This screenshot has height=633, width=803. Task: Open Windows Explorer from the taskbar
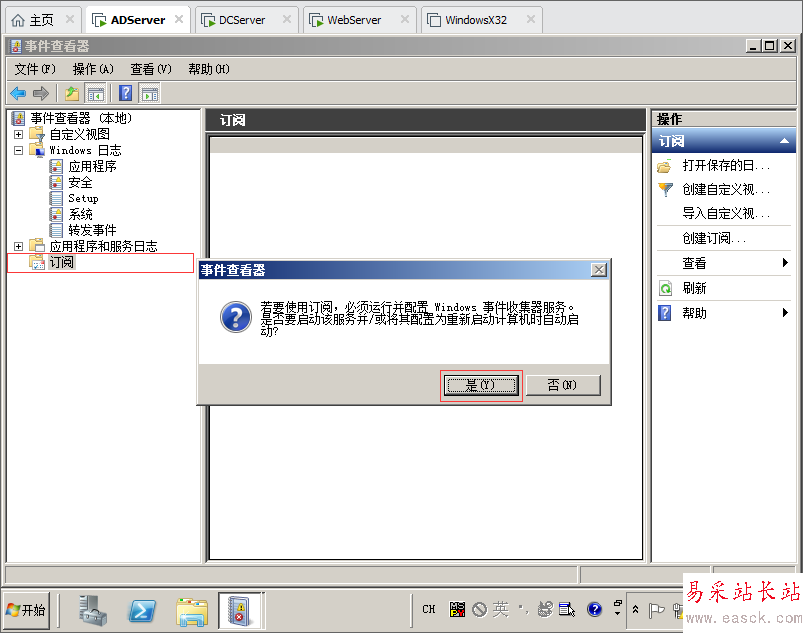pyautogui.click(x=192, y=611)
